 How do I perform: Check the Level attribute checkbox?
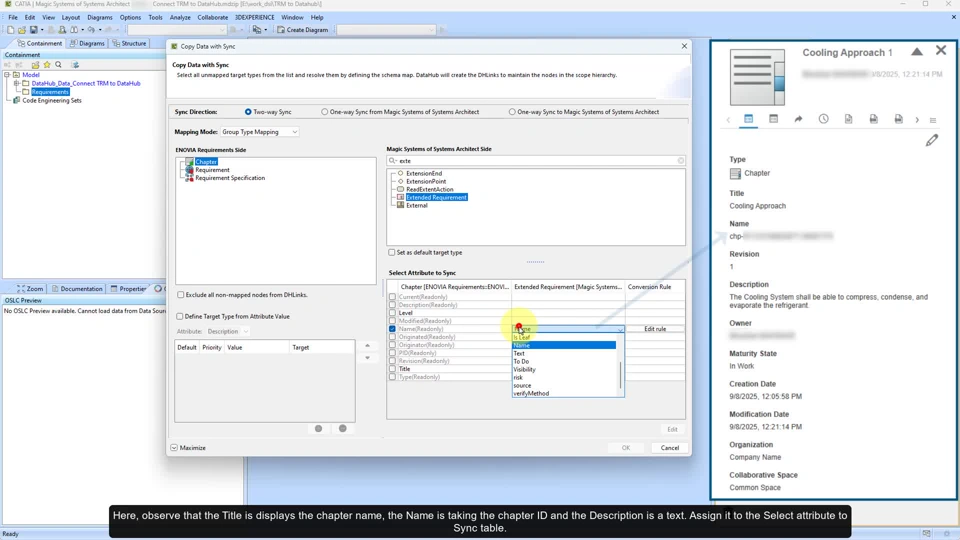(x=392, y=313)
